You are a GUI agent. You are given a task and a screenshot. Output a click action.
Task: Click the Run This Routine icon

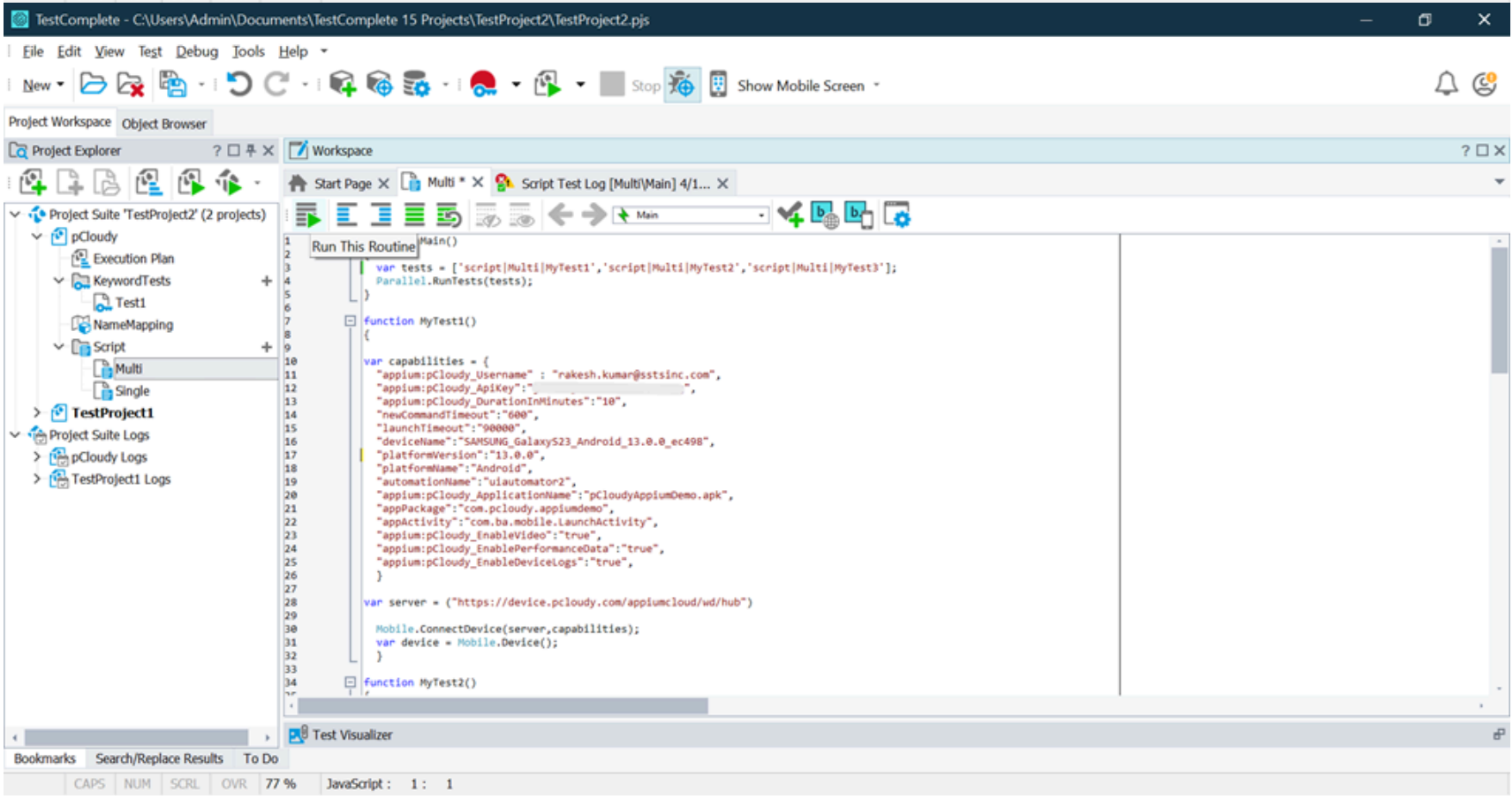pos(308,215)
